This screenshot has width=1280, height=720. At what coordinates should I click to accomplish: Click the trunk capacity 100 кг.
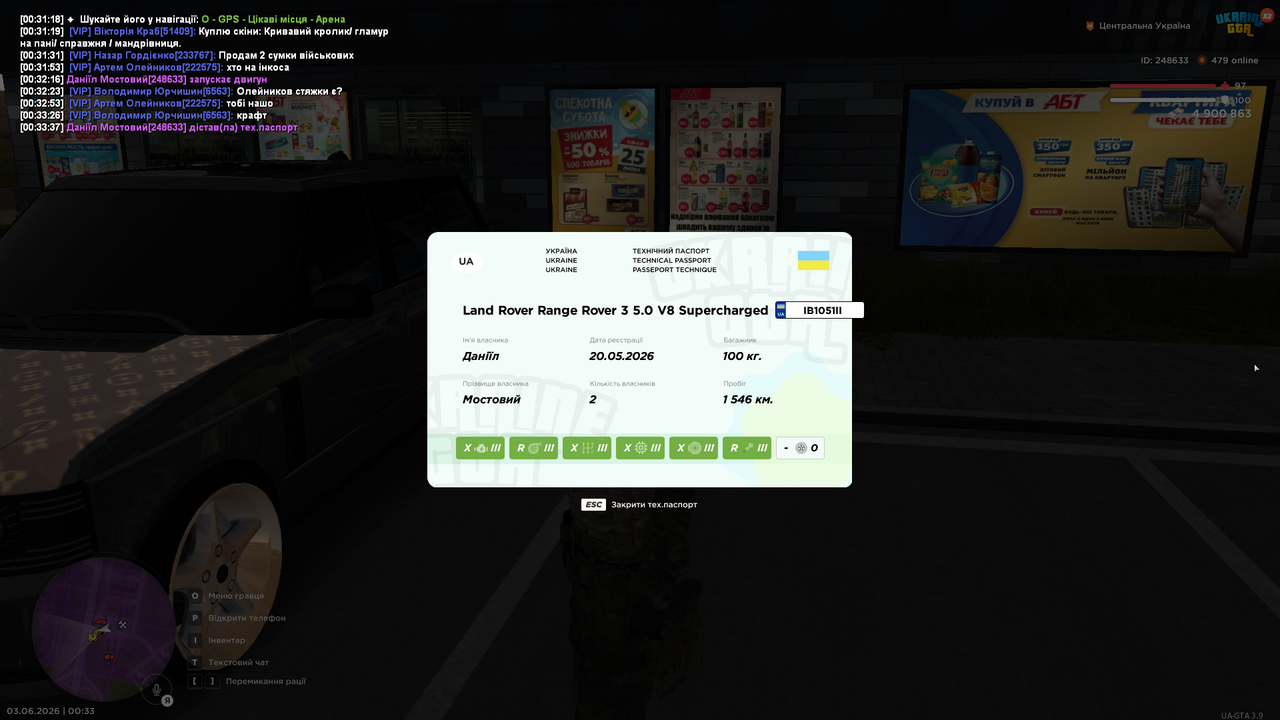(742, 356)
